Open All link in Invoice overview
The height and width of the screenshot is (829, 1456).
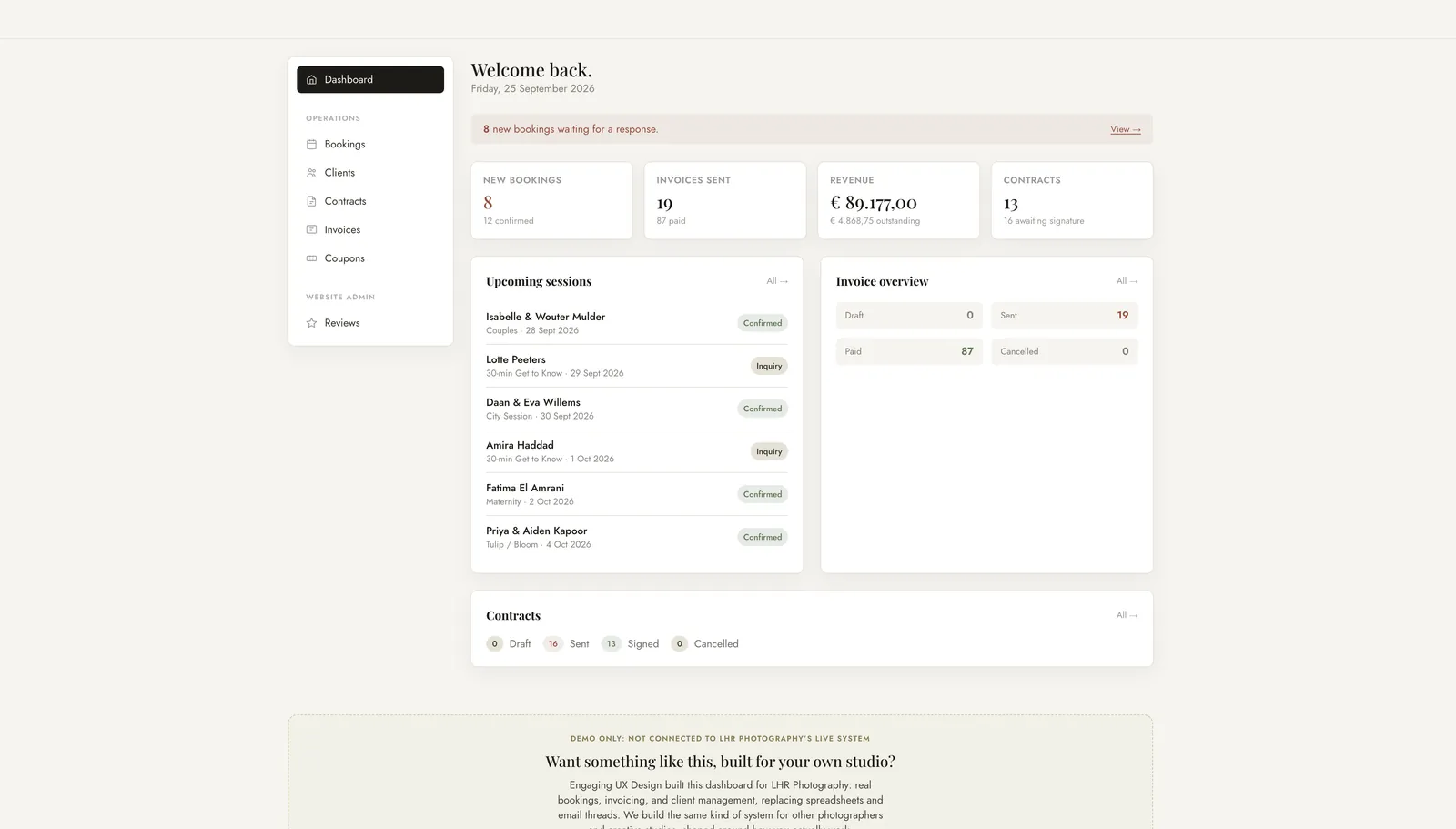pyautogui.click(x=1127, y=281)
